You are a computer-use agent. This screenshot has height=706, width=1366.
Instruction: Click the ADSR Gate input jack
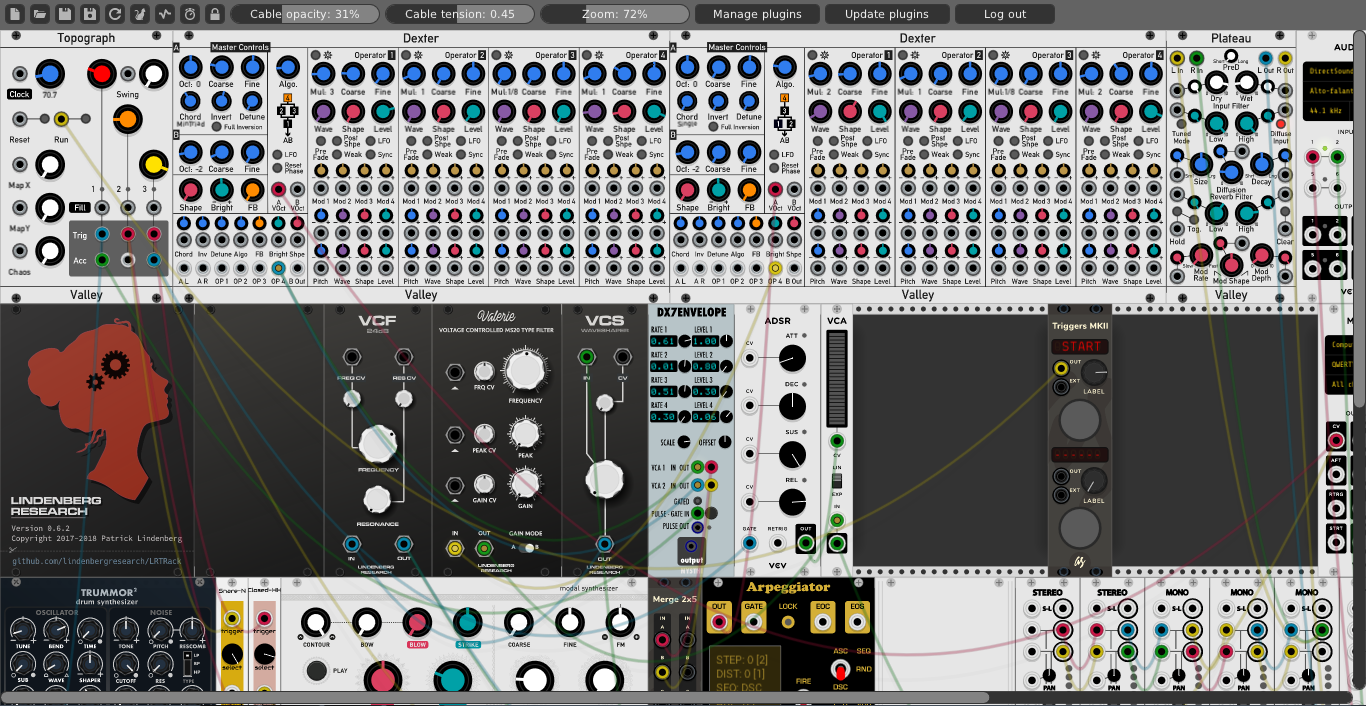749,543
